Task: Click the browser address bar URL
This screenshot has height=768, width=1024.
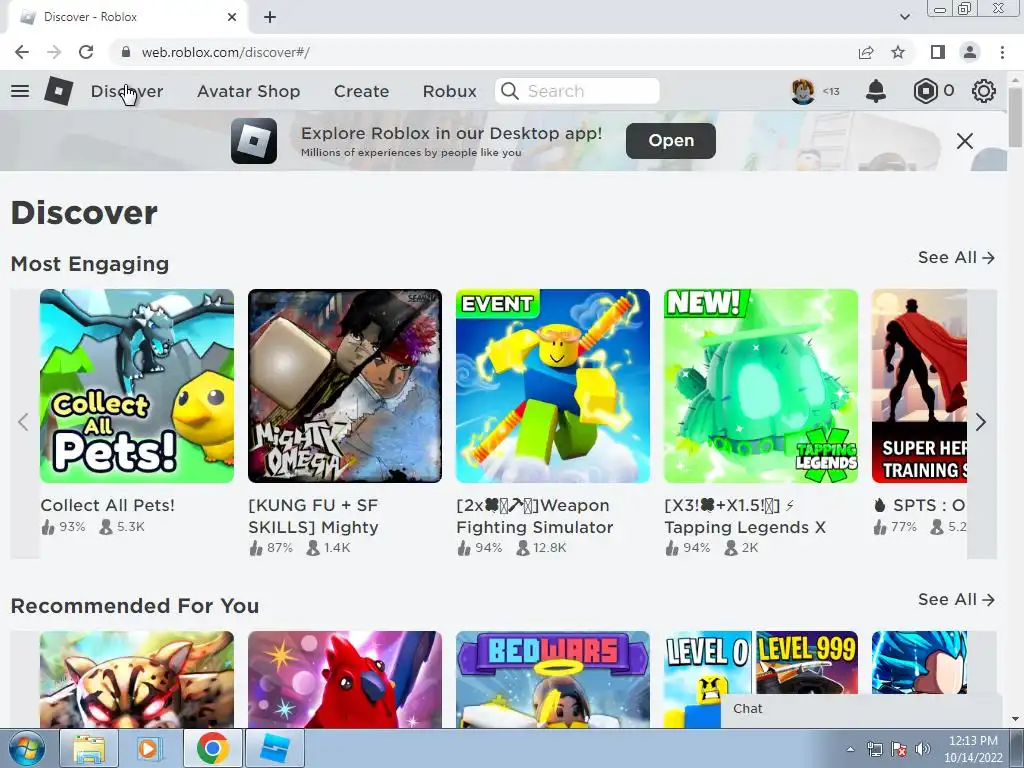Action: point(225,52)
